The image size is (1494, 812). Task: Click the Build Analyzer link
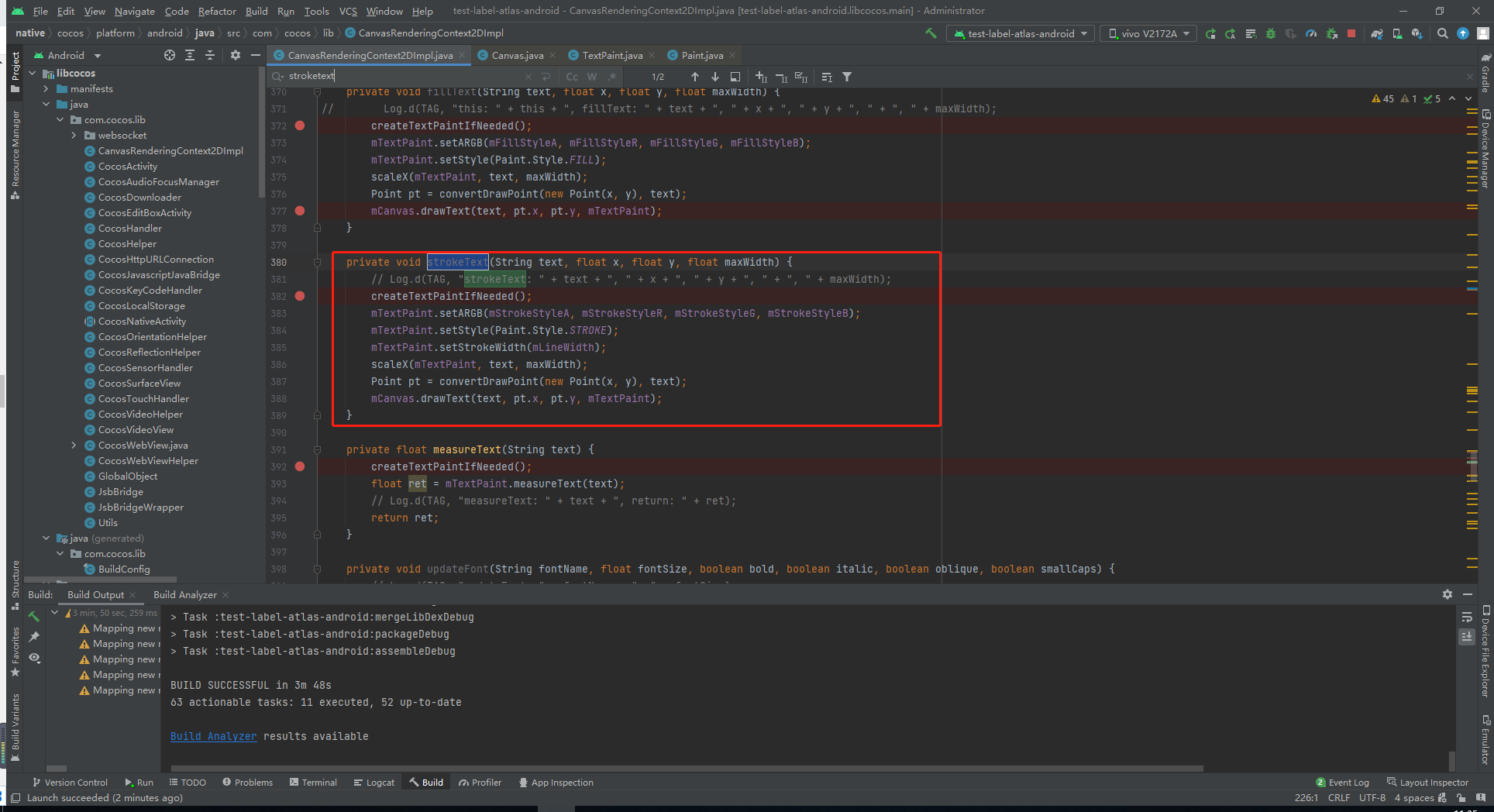point(213,736)
